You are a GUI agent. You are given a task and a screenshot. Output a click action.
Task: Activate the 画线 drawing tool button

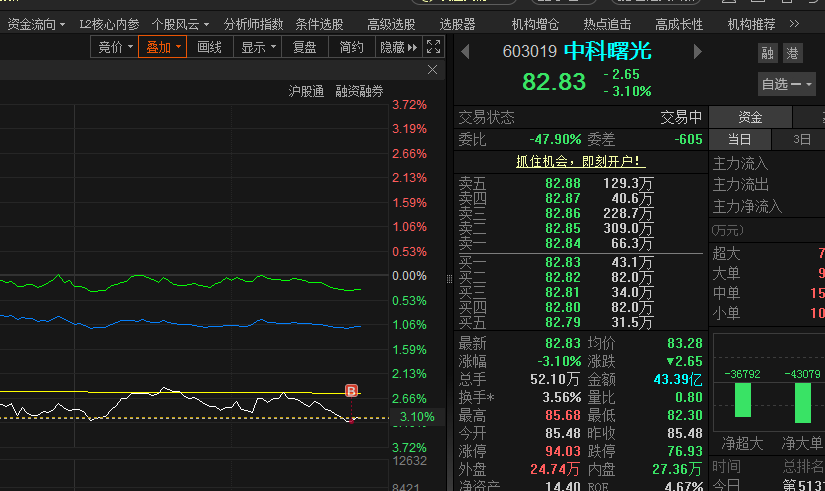click(209, 47)
